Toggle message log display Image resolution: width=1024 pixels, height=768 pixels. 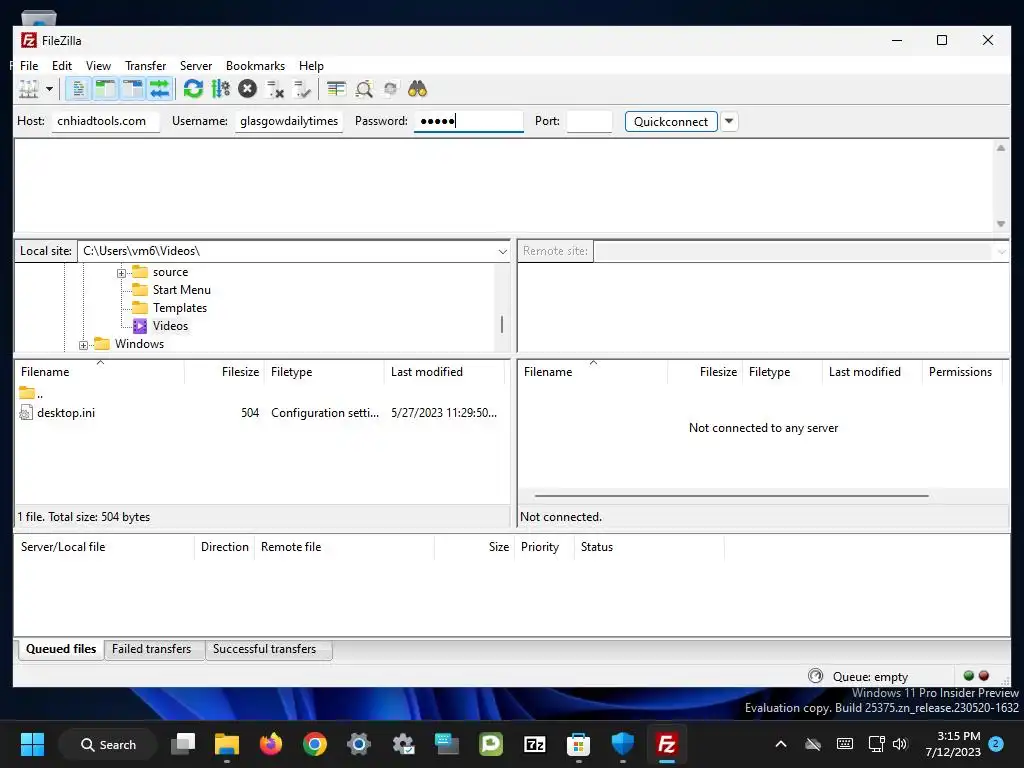(78, 89)
